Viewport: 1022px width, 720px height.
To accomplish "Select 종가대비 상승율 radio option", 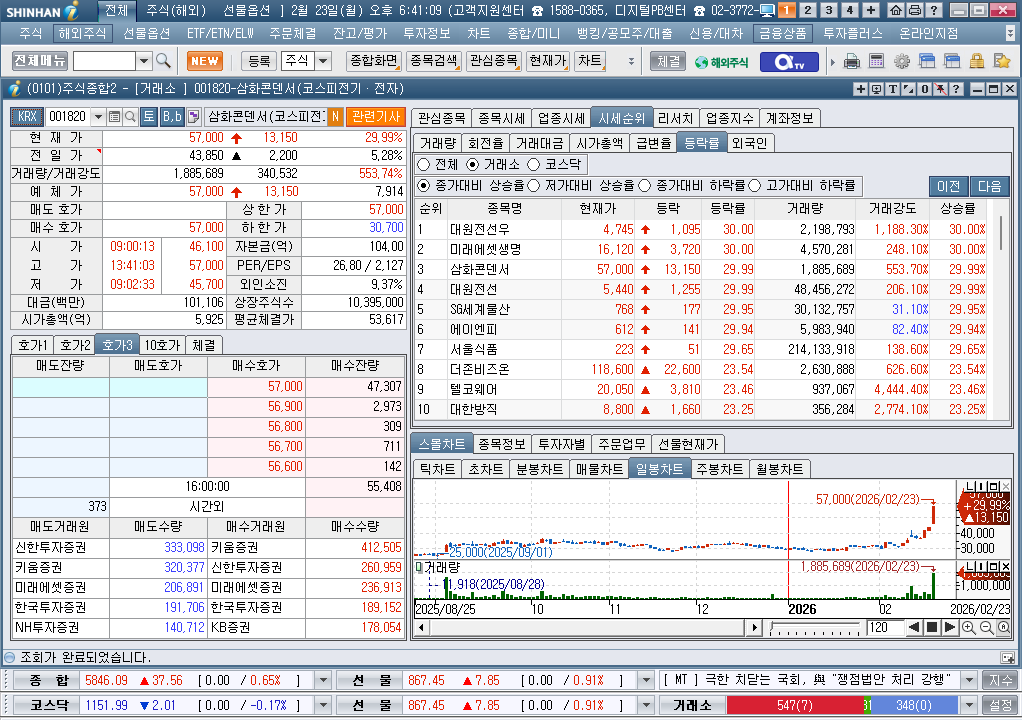I will pyautogui.click(x=424, y=186).
